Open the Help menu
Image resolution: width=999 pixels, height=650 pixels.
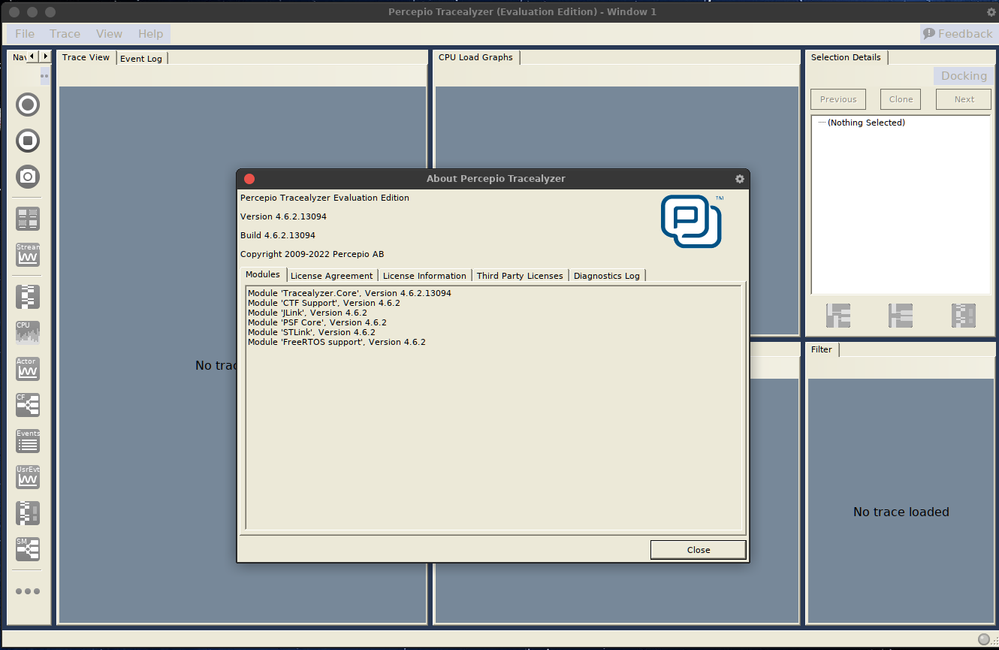[x=150, y=34]
